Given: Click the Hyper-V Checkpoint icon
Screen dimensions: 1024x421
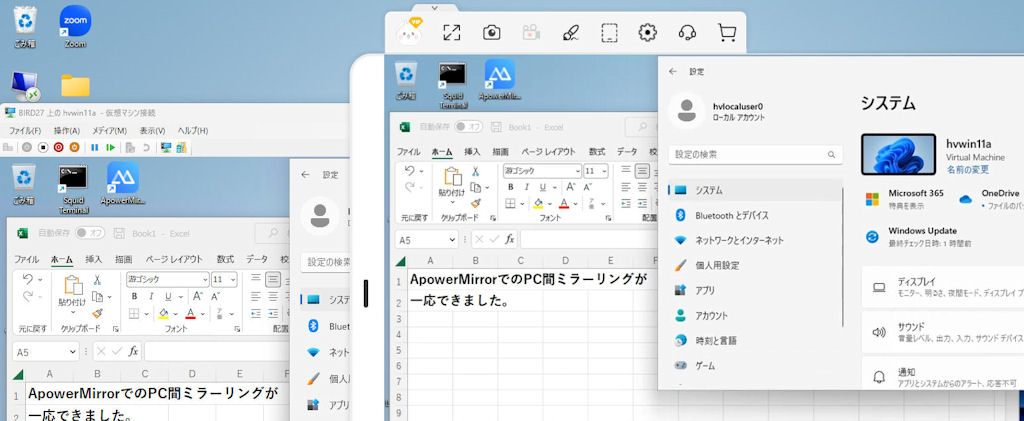Looking at the screenshot, I should click(x=130, y=148).
